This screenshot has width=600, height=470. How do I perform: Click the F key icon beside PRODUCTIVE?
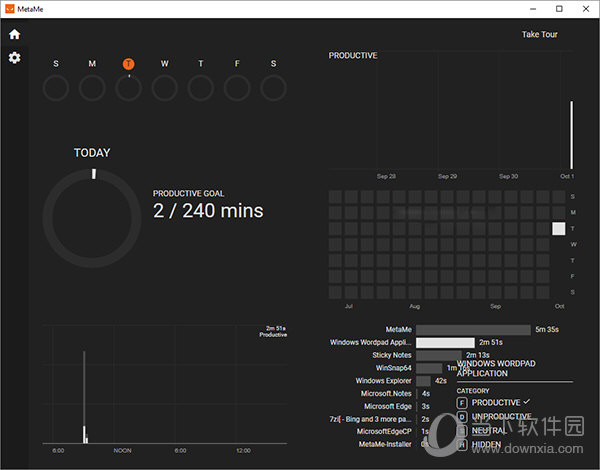coord(462,403)
